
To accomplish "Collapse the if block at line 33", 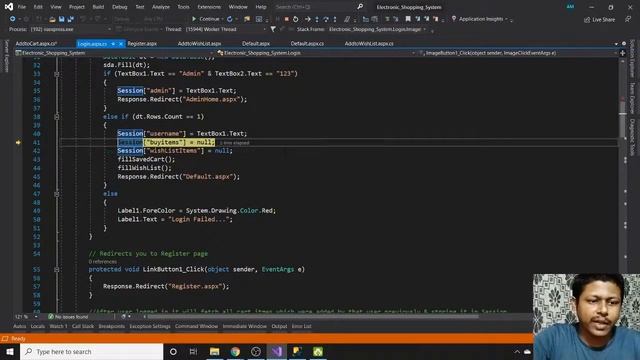I will coord(57,74).
